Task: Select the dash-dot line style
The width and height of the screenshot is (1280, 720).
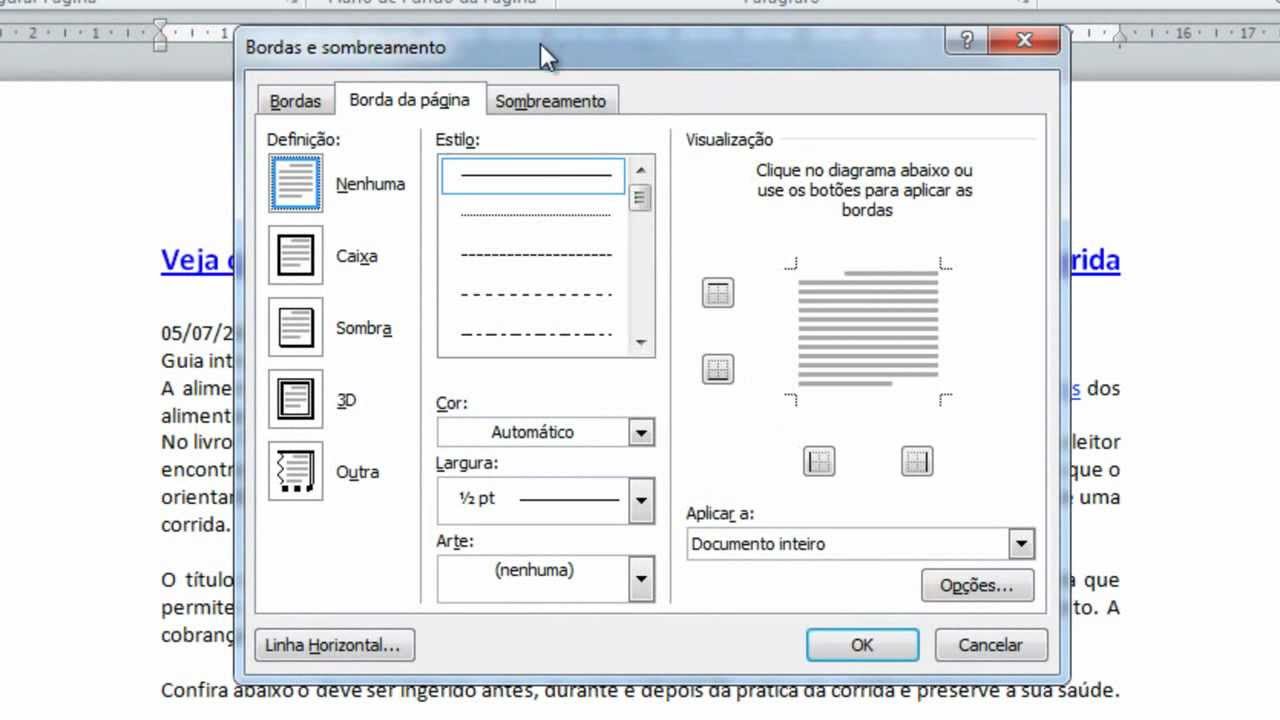Action: click(x=535, y=334)
